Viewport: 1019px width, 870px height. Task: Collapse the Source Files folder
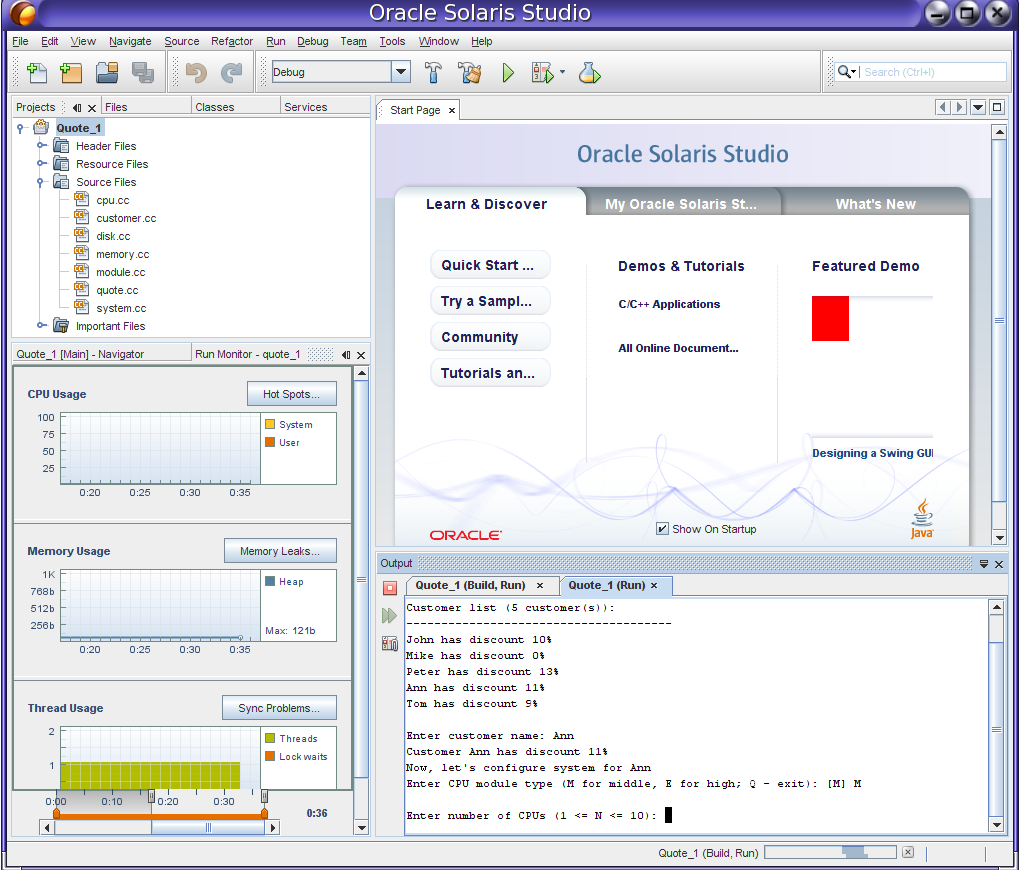pyautogui.click(x=42, y=182)
